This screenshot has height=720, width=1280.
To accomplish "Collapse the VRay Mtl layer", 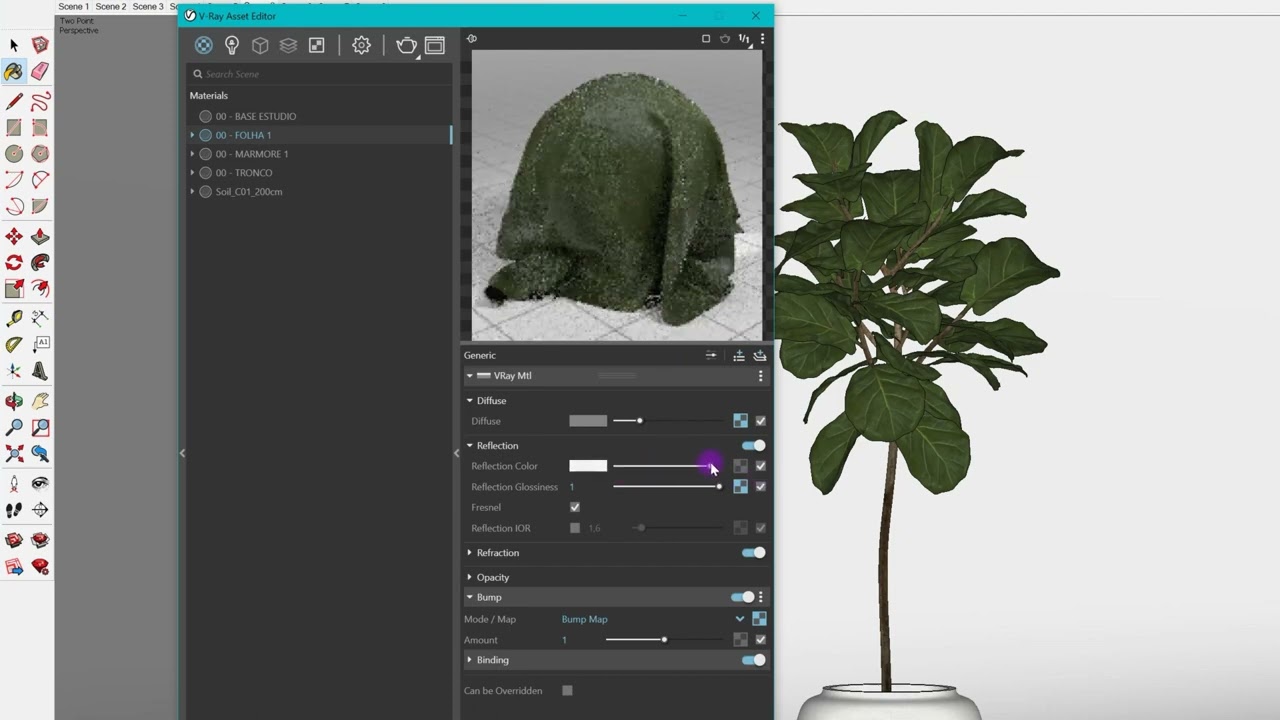I will [x=469, y=376].
